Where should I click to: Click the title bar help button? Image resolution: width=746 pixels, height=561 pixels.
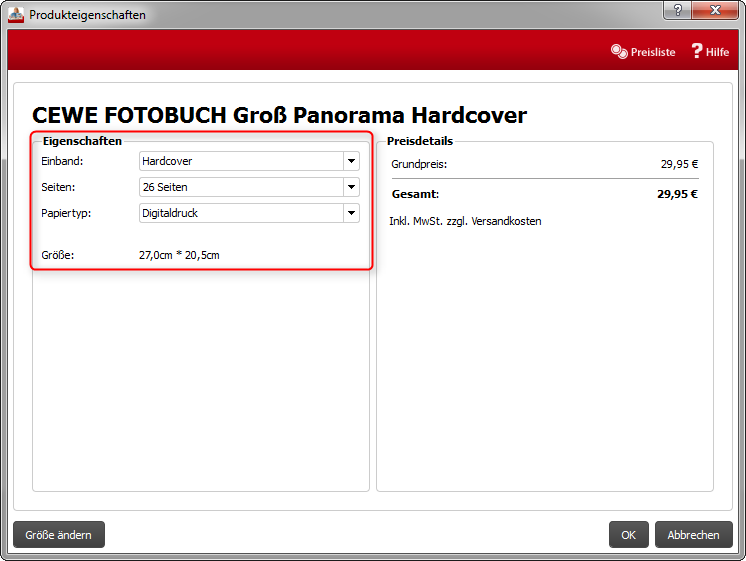coord(678,10)
